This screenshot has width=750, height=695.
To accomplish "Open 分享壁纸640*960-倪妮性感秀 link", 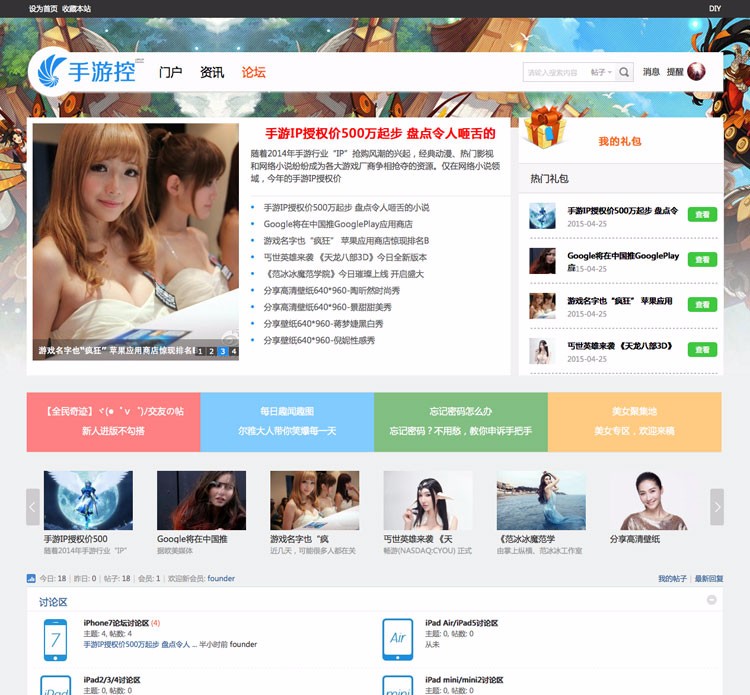I will (319, 340).
